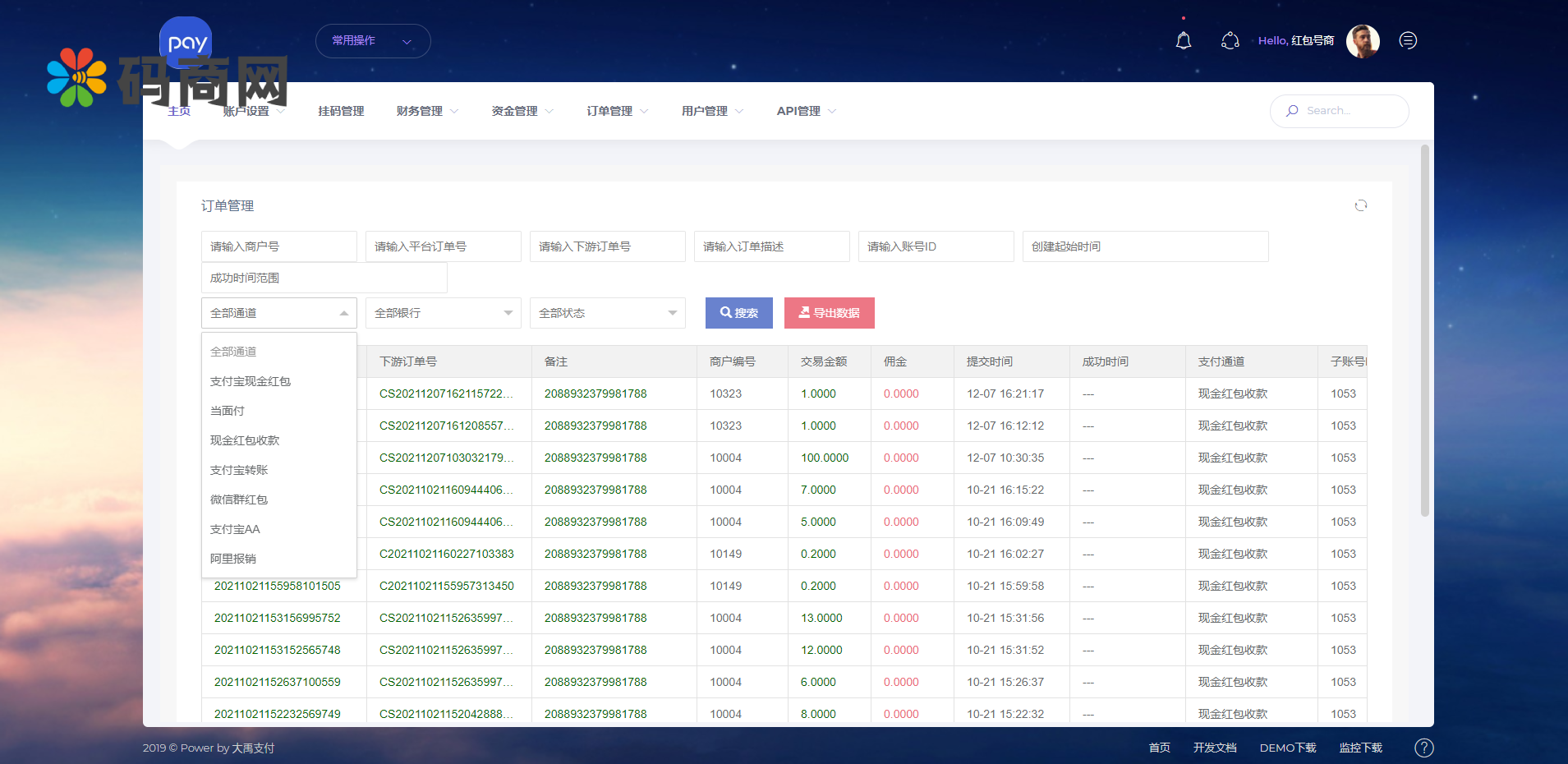Click the 请输入商户号 input field
Screen dimensions: 1568x764
pyautogui.click(x=278, y=246)
